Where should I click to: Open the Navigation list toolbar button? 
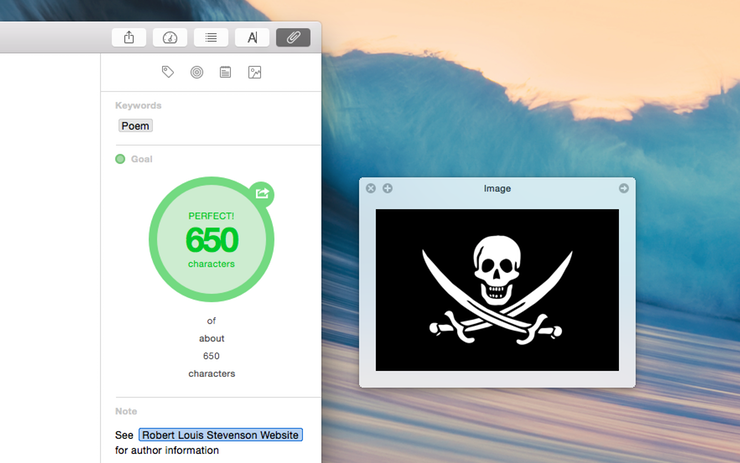[x=211, y=37]
